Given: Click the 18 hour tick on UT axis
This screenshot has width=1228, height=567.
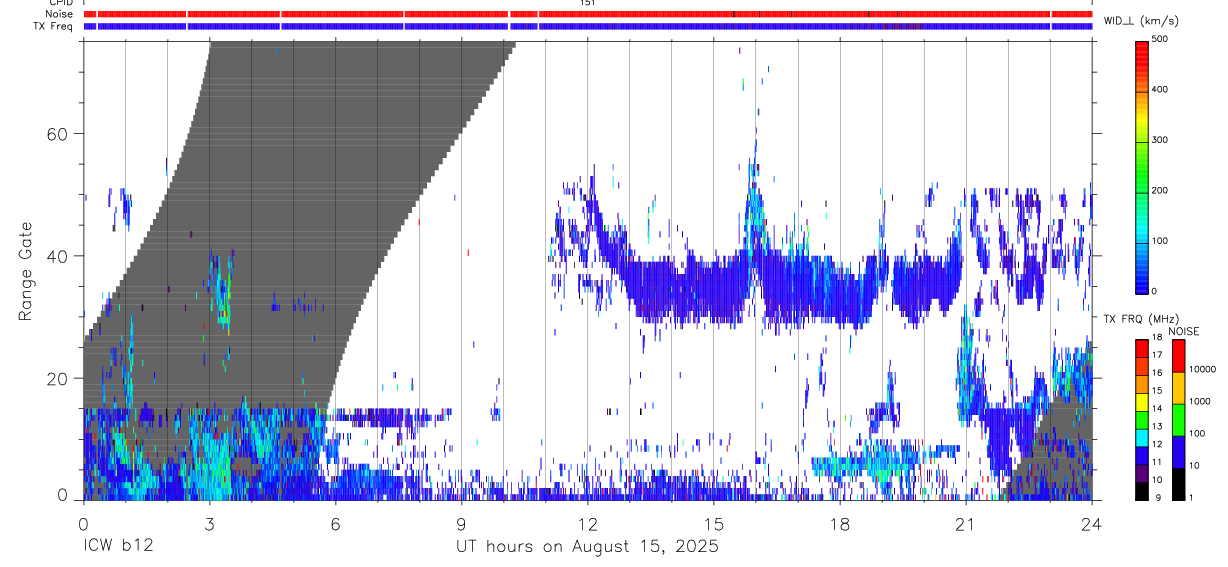Looking at the screenshot, I should [x=839, y=523].
